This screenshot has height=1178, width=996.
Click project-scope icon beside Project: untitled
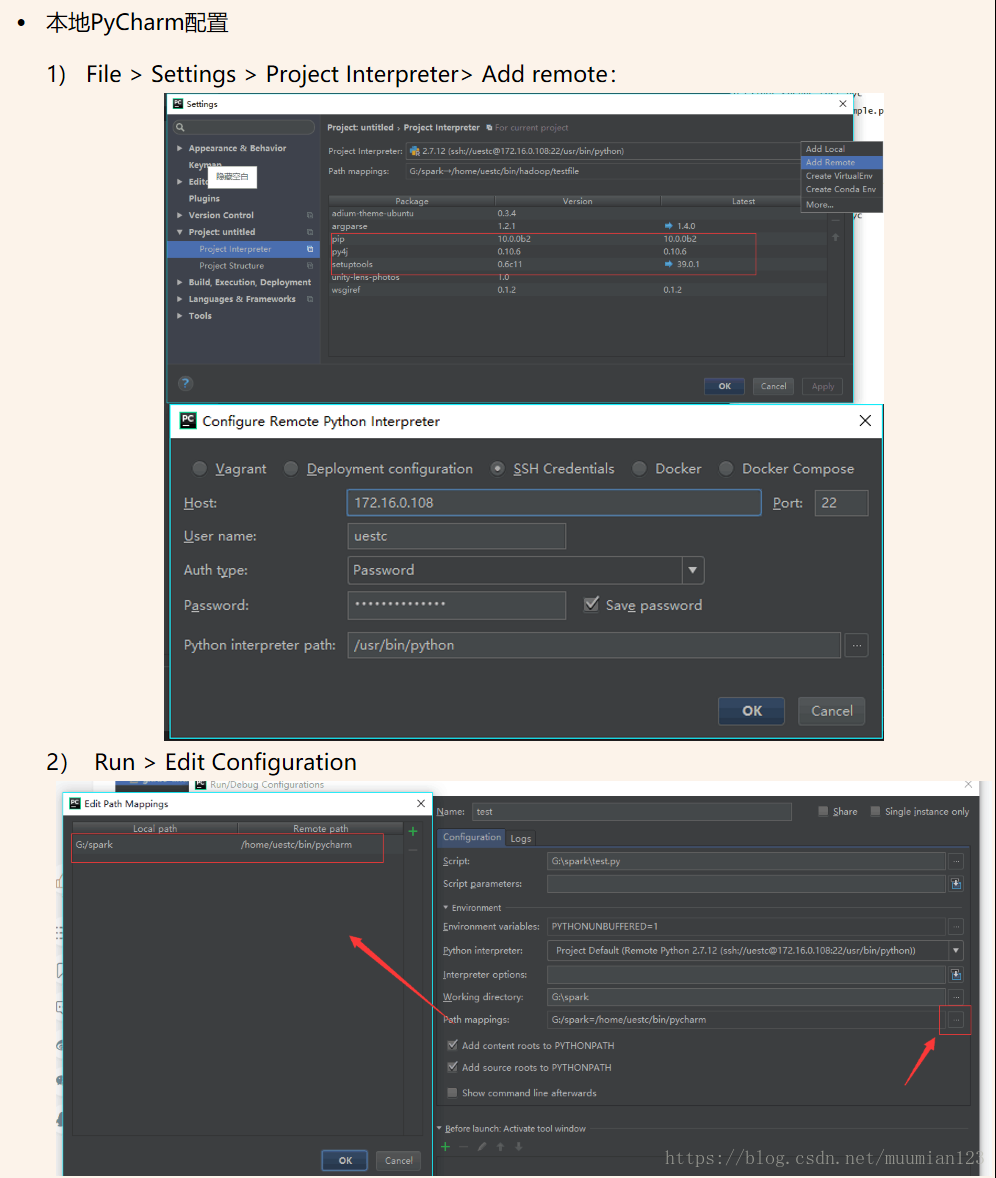(309, 232)
